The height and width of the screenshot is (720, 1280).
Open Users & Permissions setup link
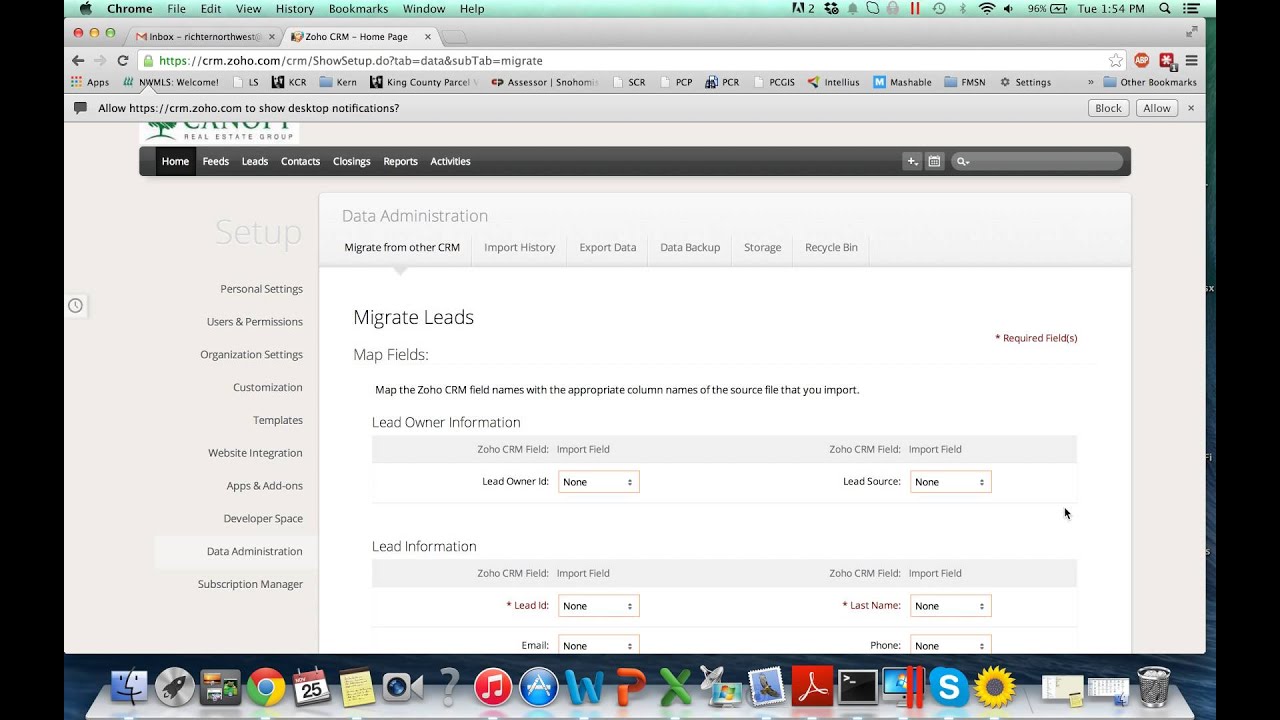click(255, 322)
